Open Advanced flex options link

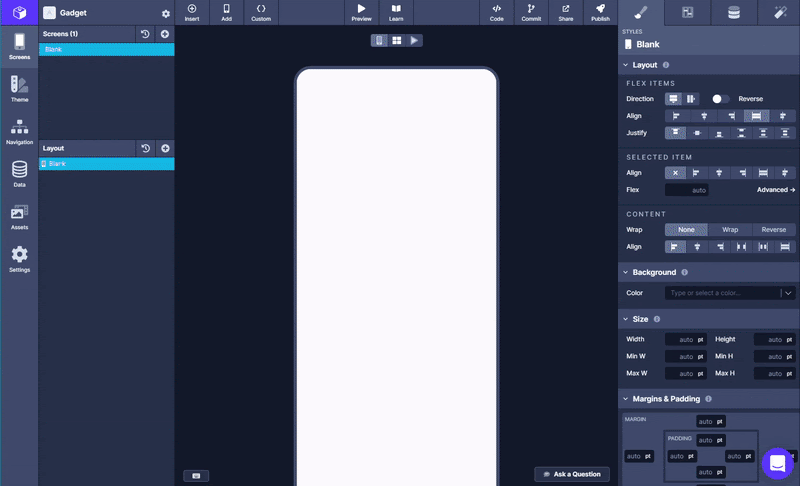(x=776, y=190)
